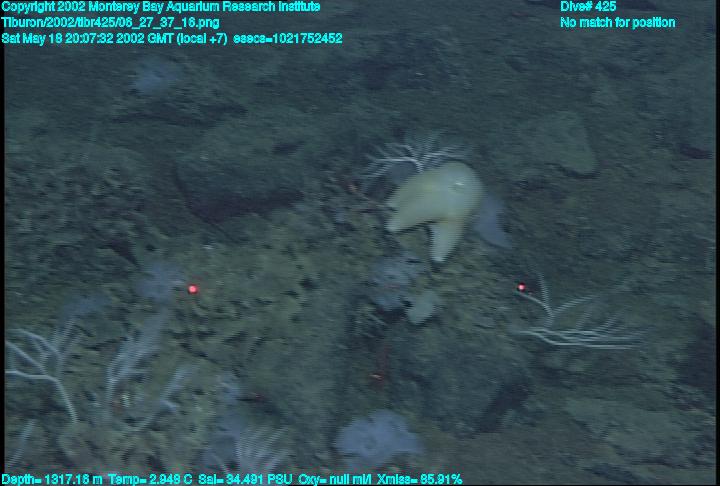Click the Xmiss= 85.91% reading

tap(419, 480)
